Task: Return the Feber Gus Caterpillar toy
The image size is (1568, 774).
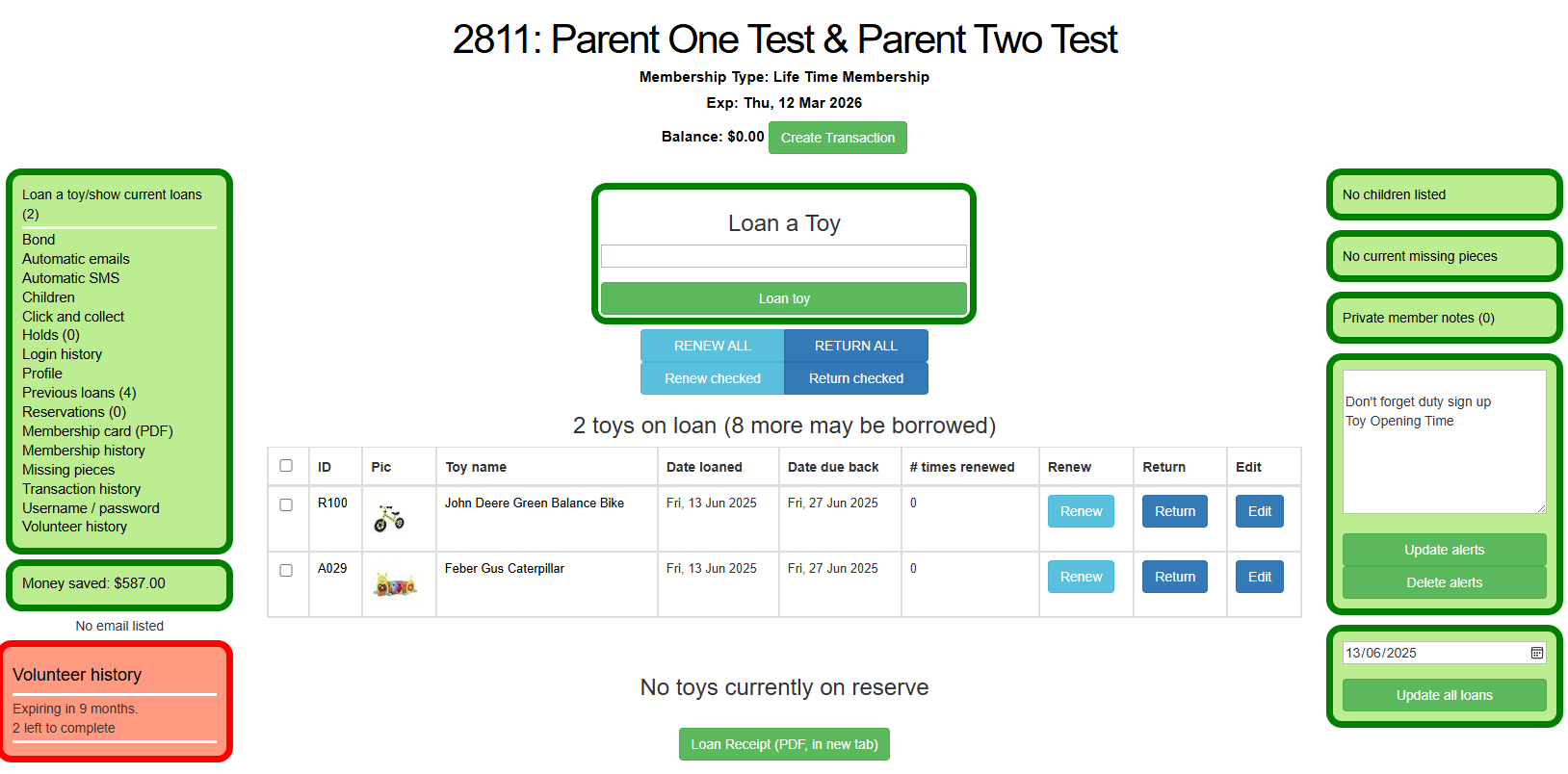Action: [1175, 577]
